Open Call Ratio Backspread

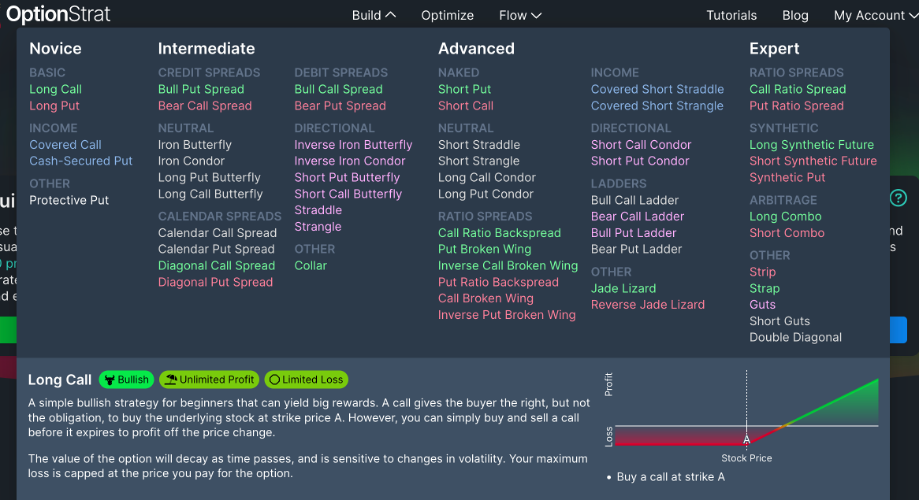[499, 233]
